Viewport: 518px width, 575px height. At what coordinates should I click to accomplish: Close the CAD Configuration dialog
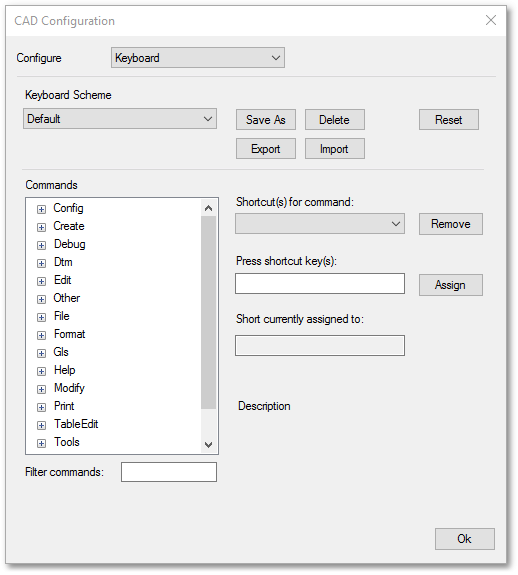[491, 20]
